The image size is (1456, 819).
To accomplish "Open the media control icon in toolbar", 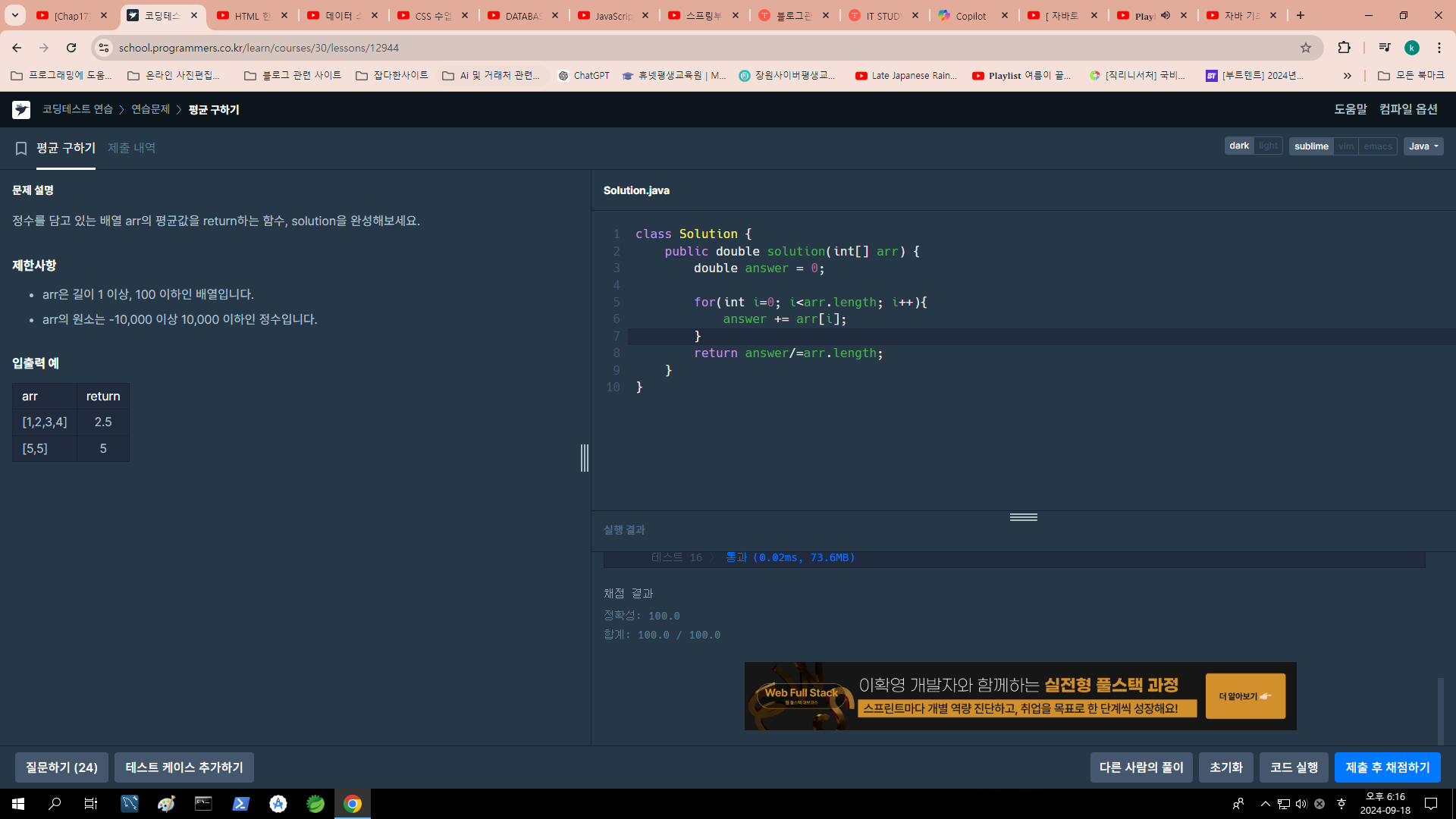I will (1384, 48).
